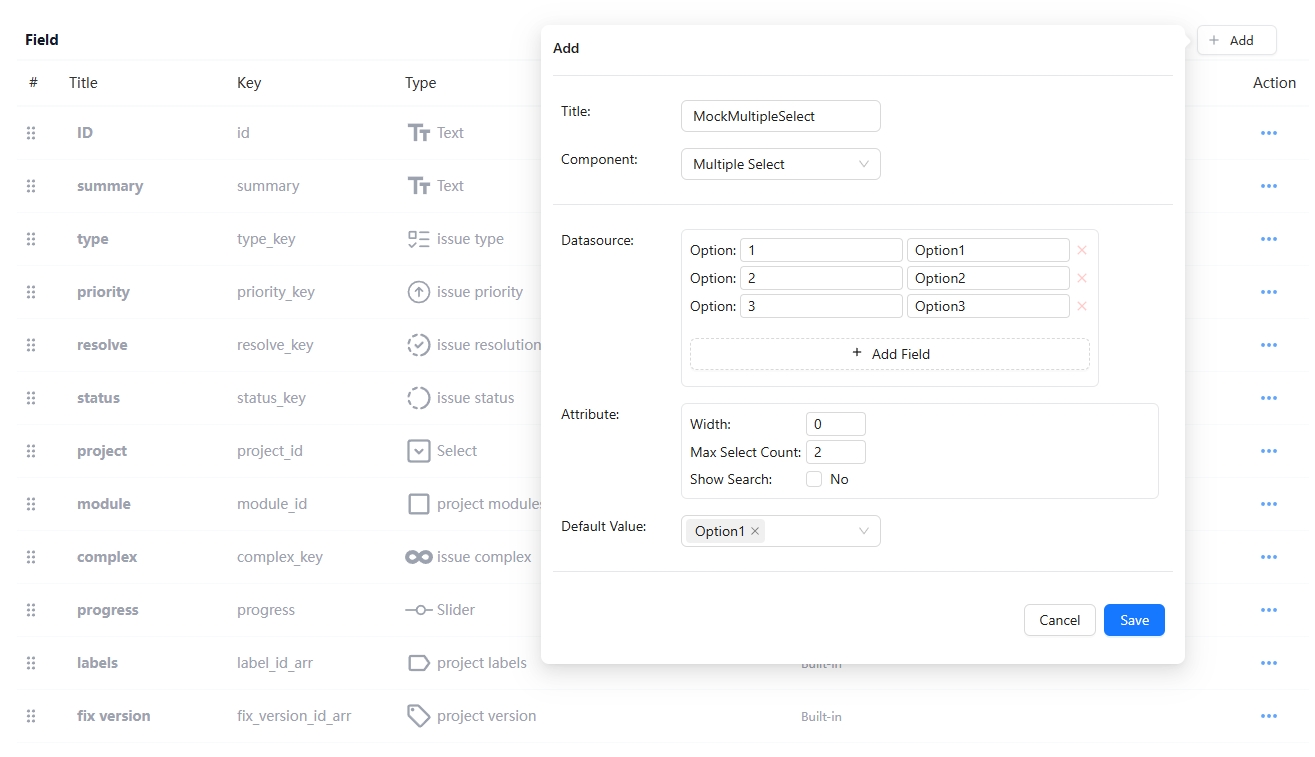This screenshot has height=757, width=1315.
Task: Click the issue resolution checkmark icon
Action: [418, 344]
